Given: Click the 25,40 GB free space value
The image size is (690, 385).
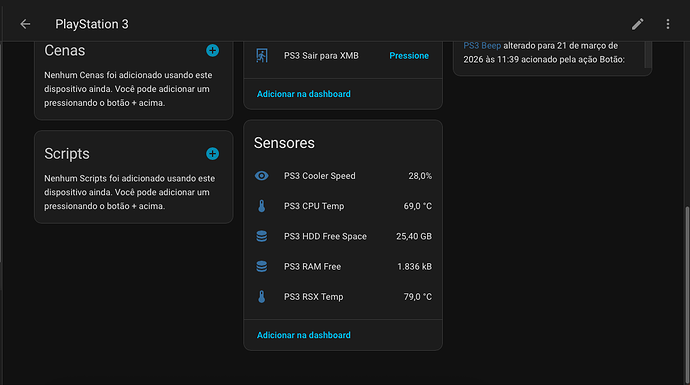Looking at the screenshot, I should click(x=414, y=236).
